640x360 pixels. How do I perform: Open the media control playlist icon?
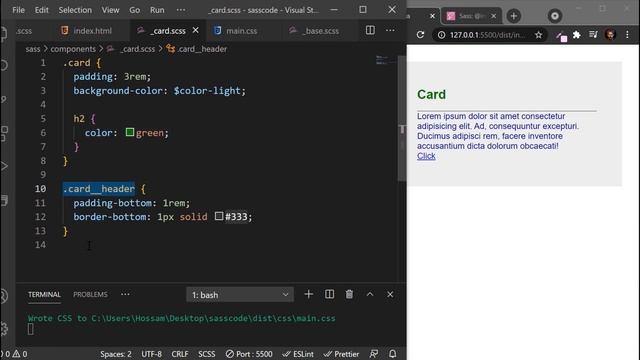pos(593,35)
